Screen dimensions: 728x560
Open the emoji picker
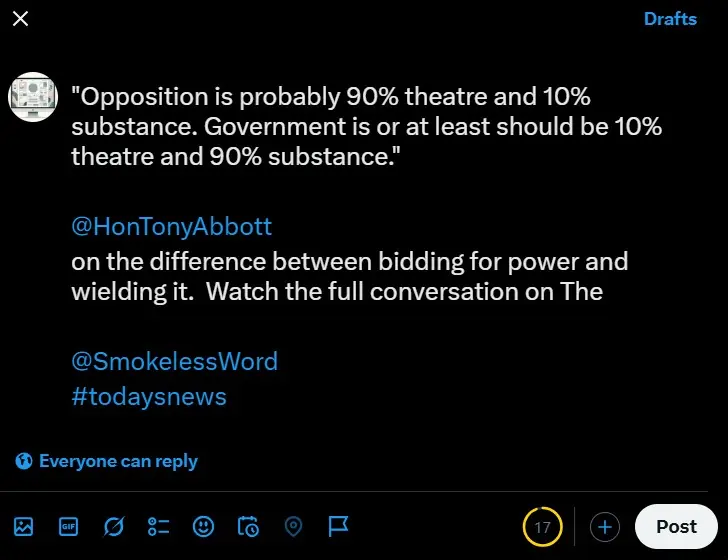pyautogui.click(x=203, y=526)
